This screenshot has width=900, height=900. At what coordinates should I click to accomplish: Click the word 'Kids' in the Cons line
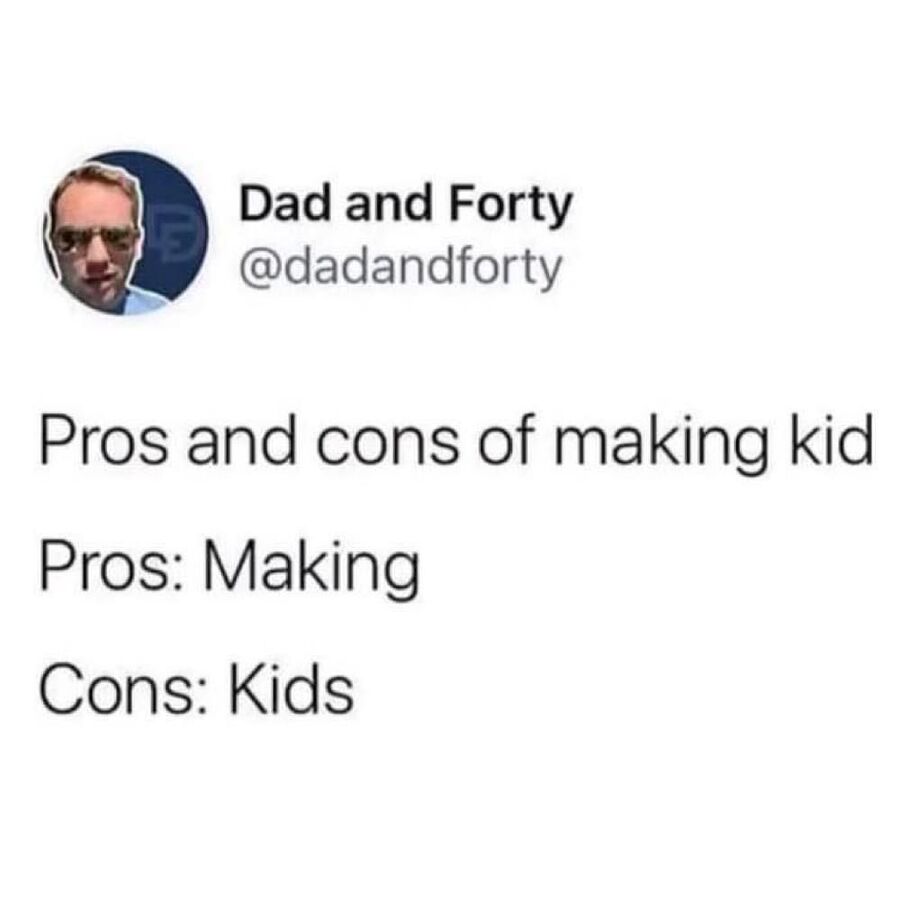(292, 689)
